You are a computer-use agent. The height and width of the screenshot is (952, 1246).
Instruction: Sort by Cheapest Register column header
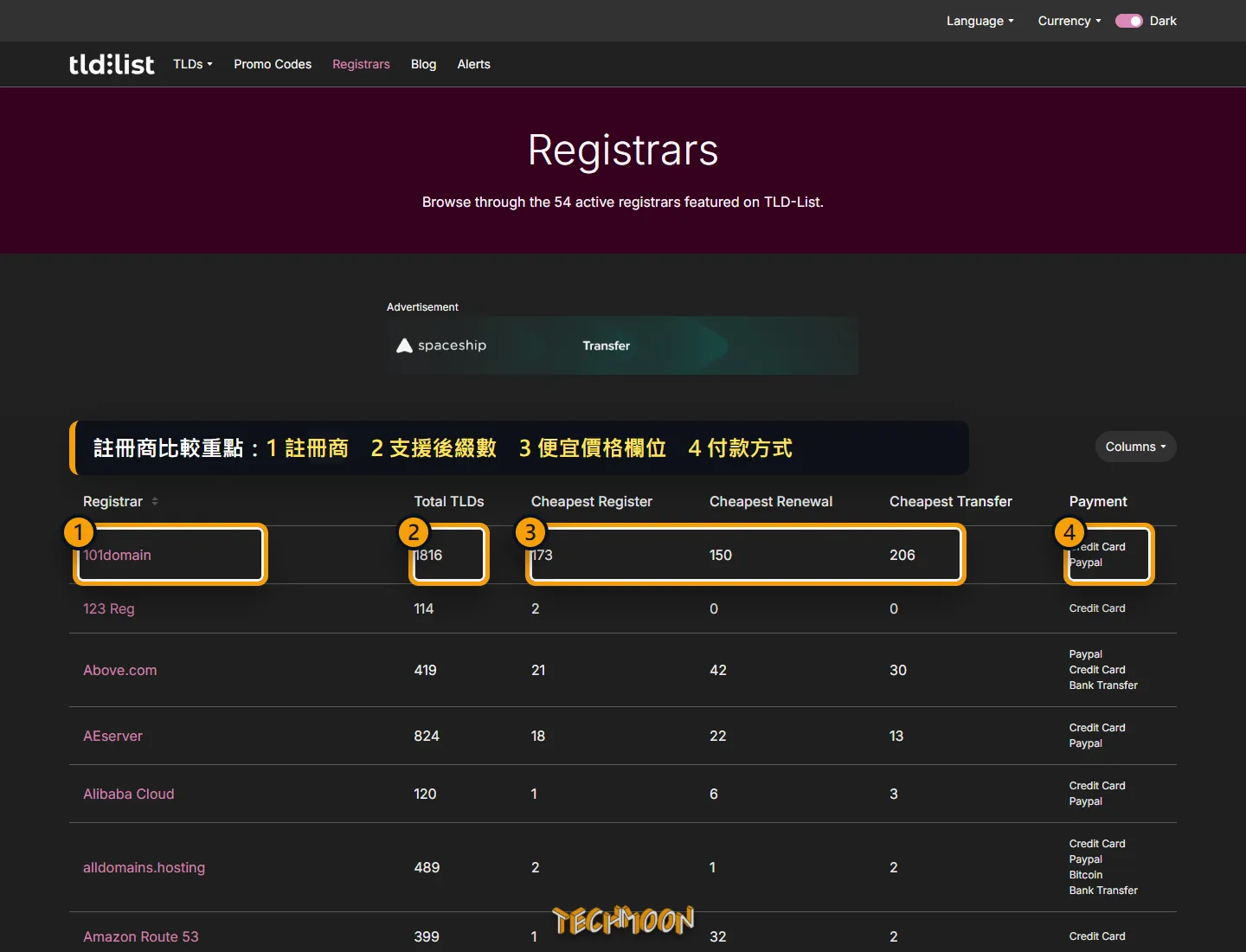(x=592, y=501)
